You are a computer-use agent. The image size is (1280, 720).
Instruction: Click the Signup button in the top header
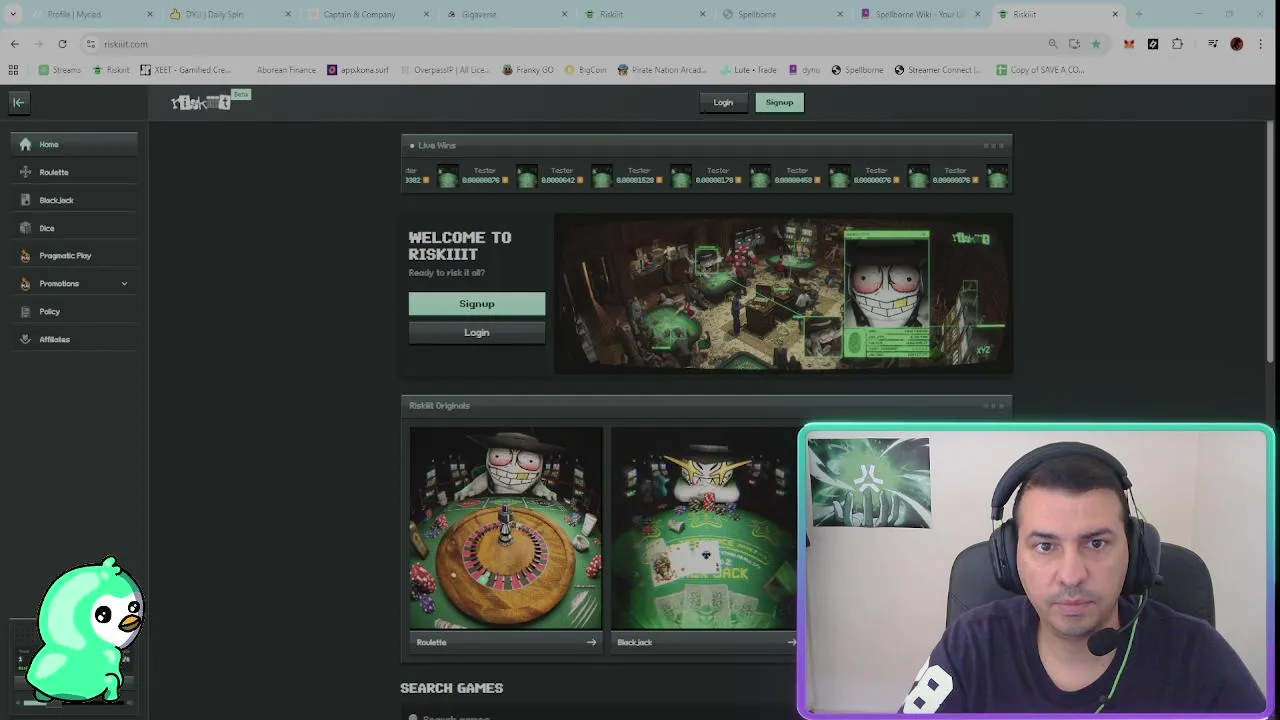(x=779, y=102)
